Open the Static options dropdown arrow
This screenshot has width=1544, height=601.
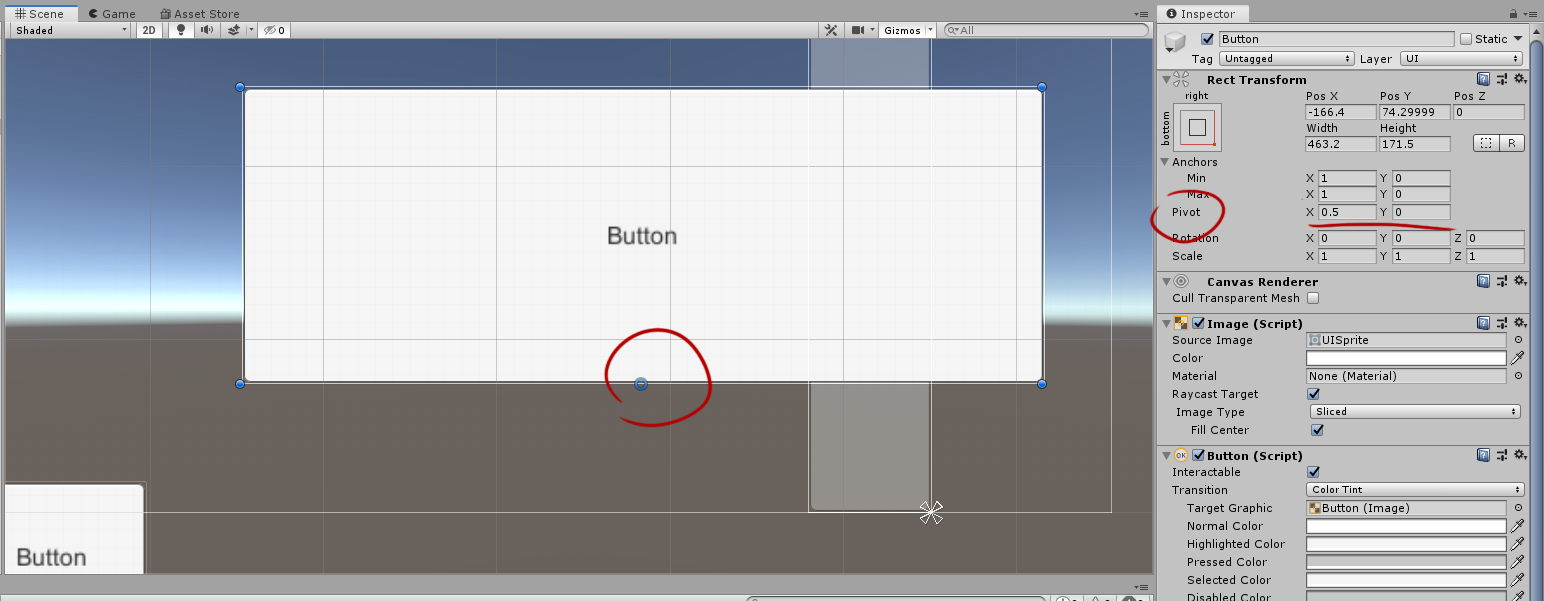[x=1518, y=39]
